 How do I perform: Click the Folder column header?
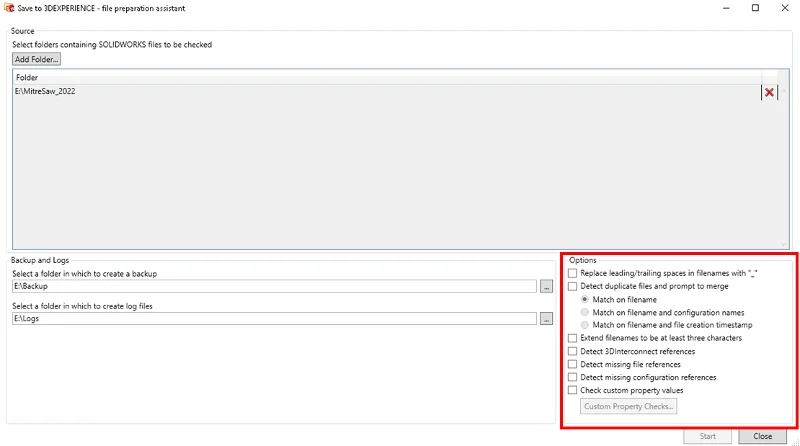(387, 78)
